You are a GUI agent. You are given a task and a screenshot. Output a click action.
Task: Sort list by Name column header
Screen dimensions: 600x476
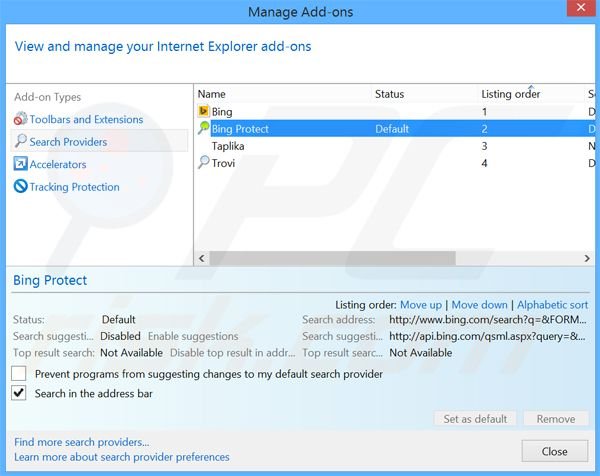tap(212, 94)
